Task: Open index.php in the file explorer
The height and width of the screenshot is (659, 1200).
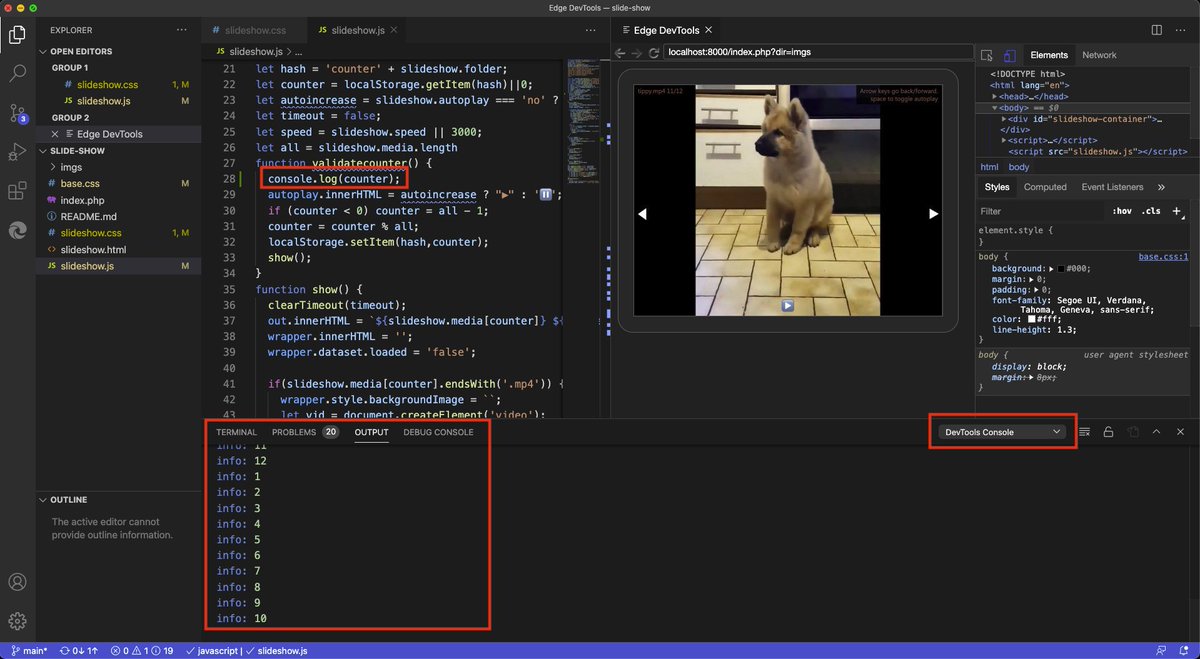Action: (x=82, y=200)
